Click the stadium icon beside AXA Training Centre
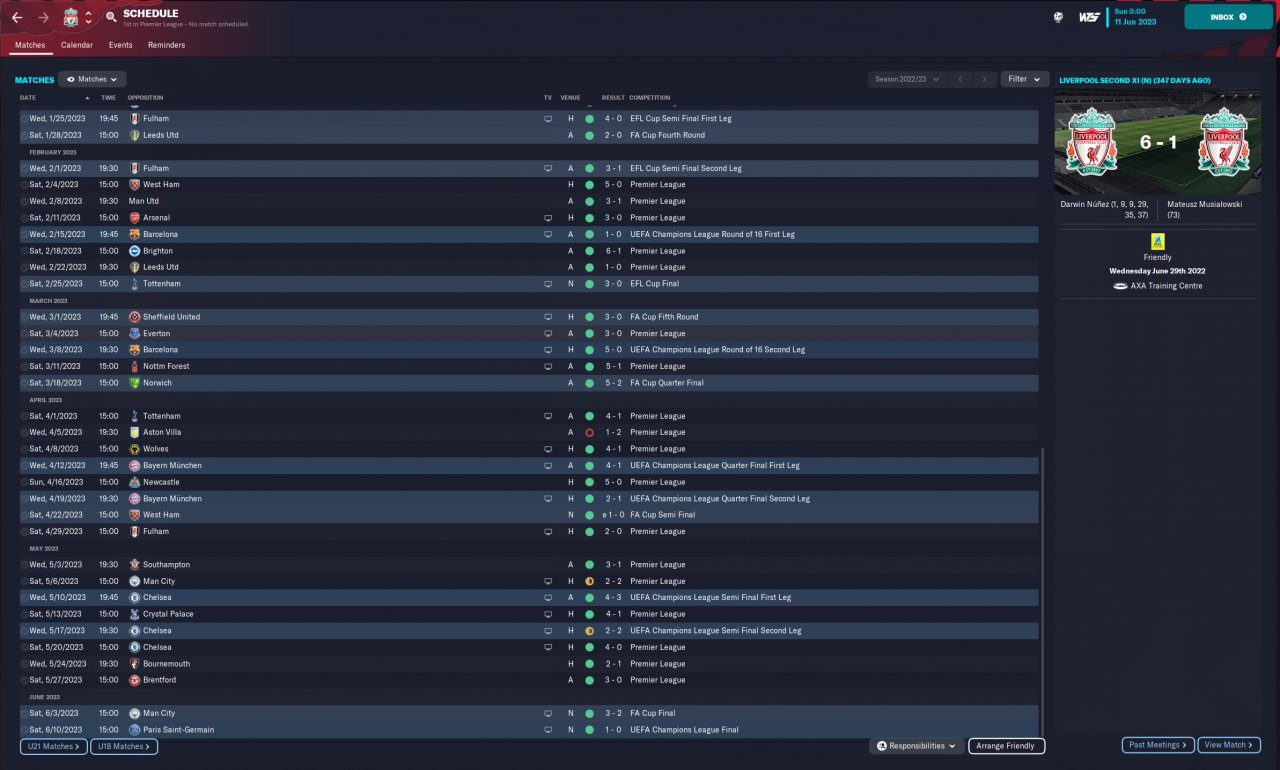This screenshot has width=1280, height=770. [1121, 286]
